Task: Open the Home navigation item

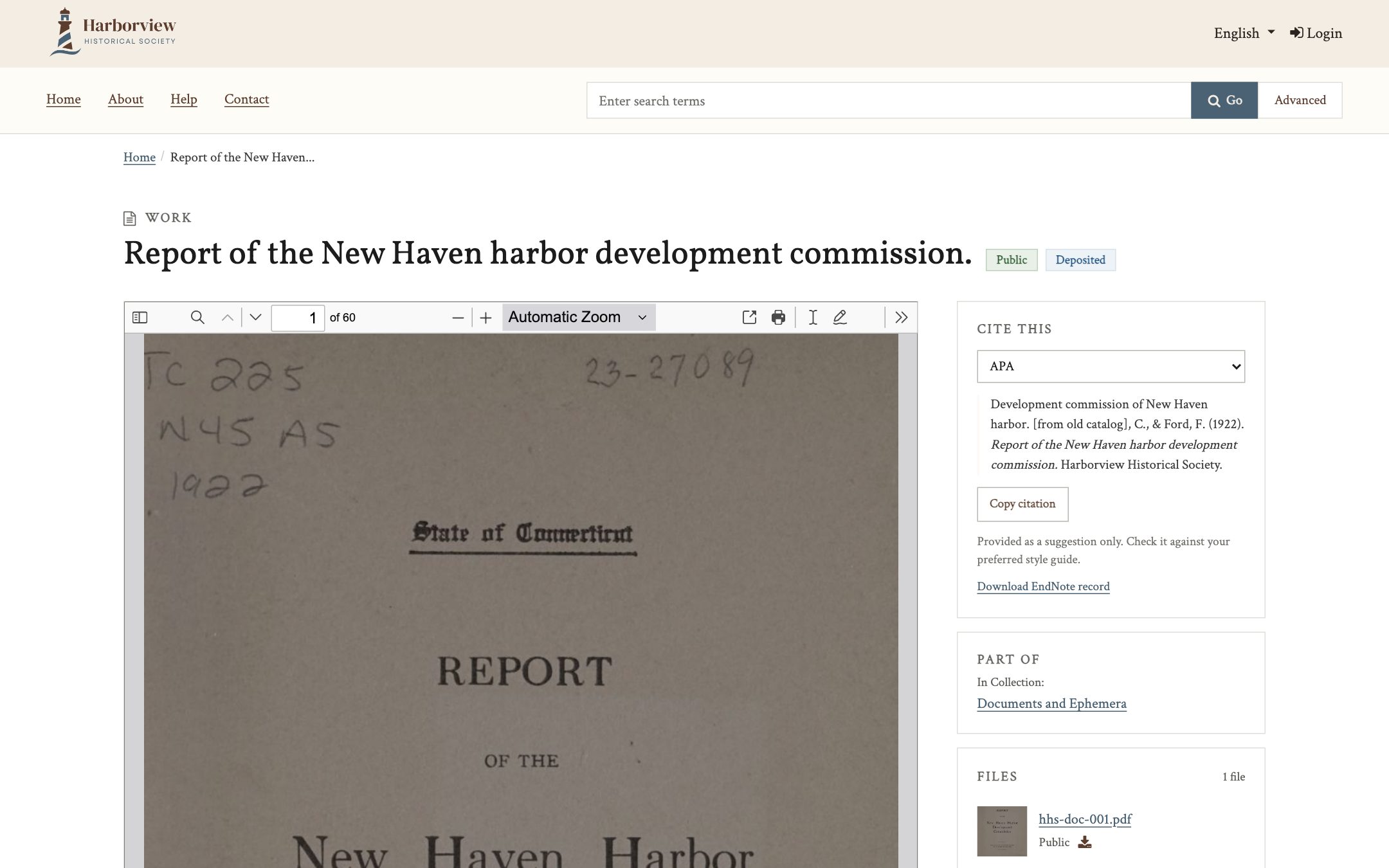Action: coord(64,99)
